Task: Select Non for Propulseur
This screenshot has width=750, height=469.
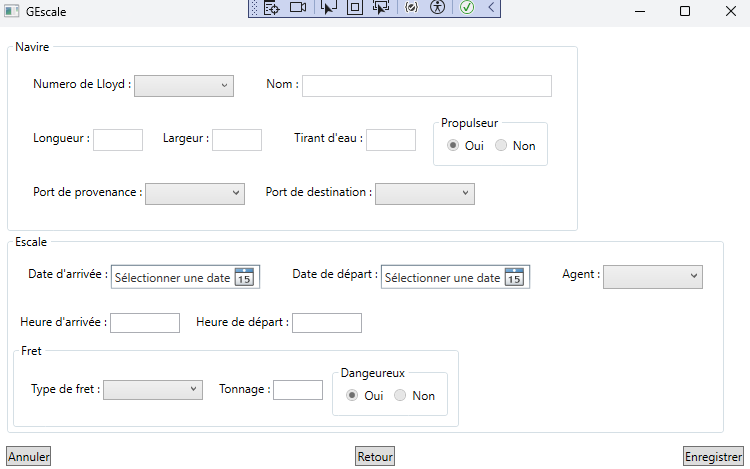Action: pos(502,146)
